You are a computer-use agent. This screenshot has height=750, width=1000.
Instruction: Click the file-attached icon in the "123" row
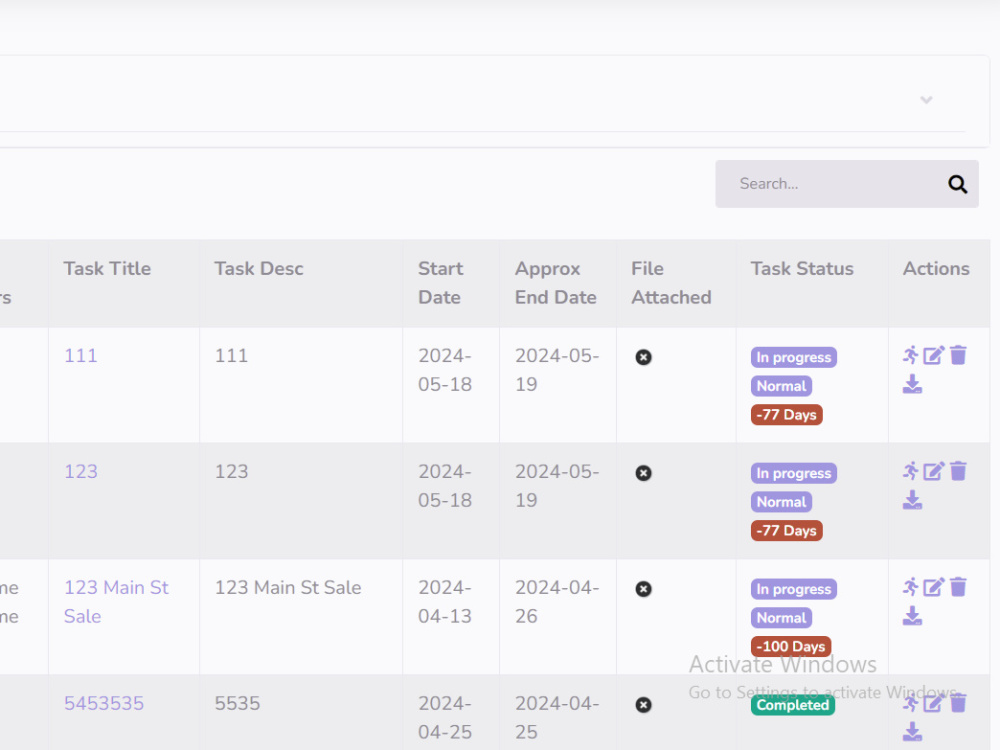pos(643,472)
